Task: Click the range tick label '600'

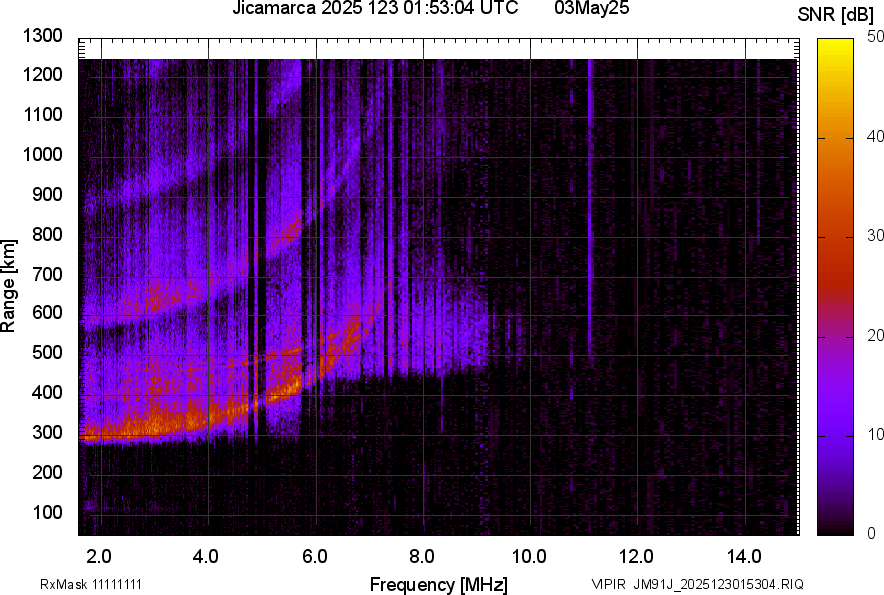Action: [47, 312]
